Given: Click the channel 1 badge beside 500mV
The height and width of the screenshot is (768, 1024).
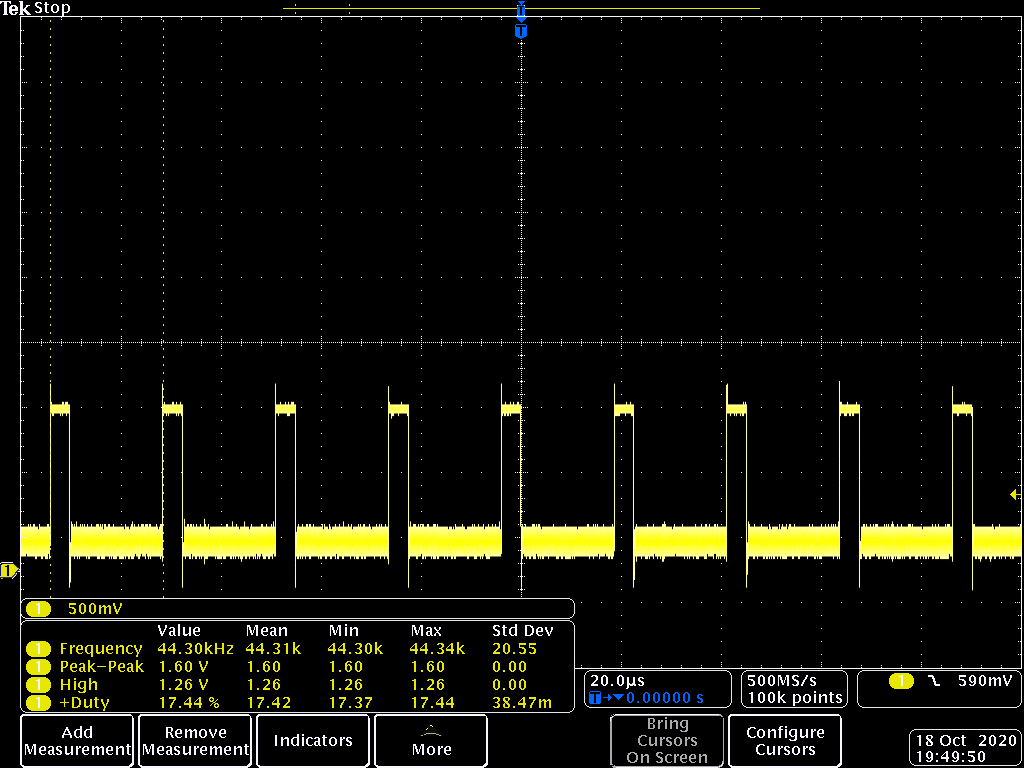Looking at the screenshot, I should [39, 608].
